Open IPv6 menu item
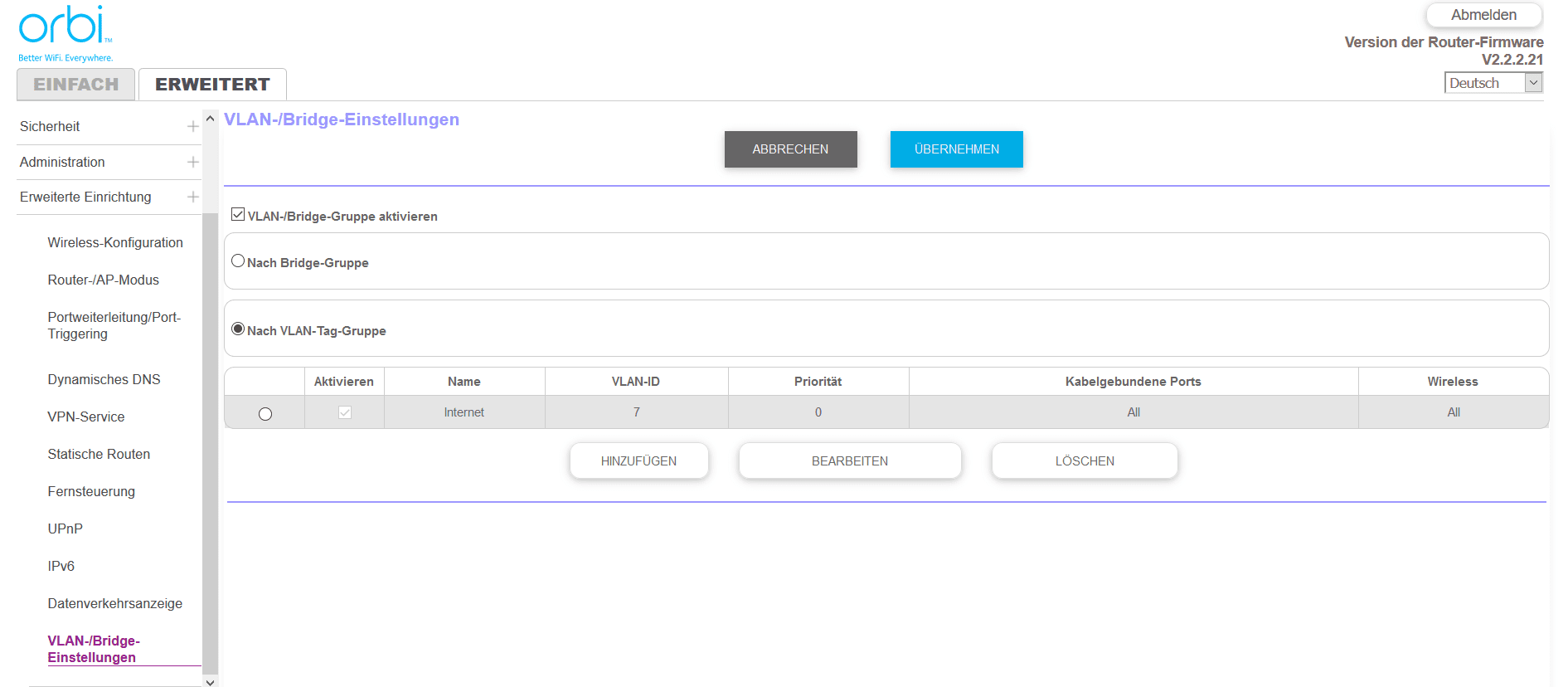 click(x=61, y=566)
